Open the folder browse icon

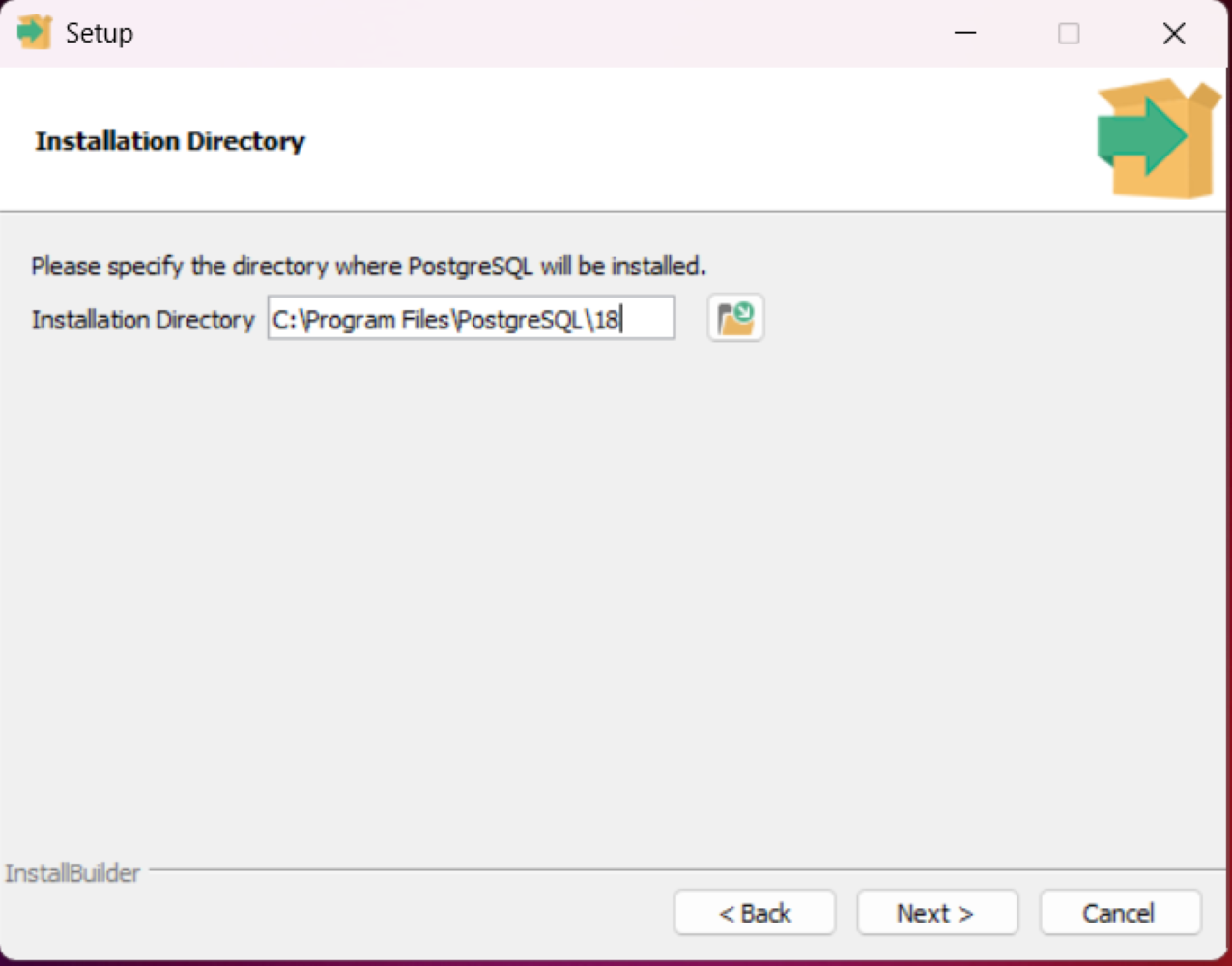(x=735, y=318)
